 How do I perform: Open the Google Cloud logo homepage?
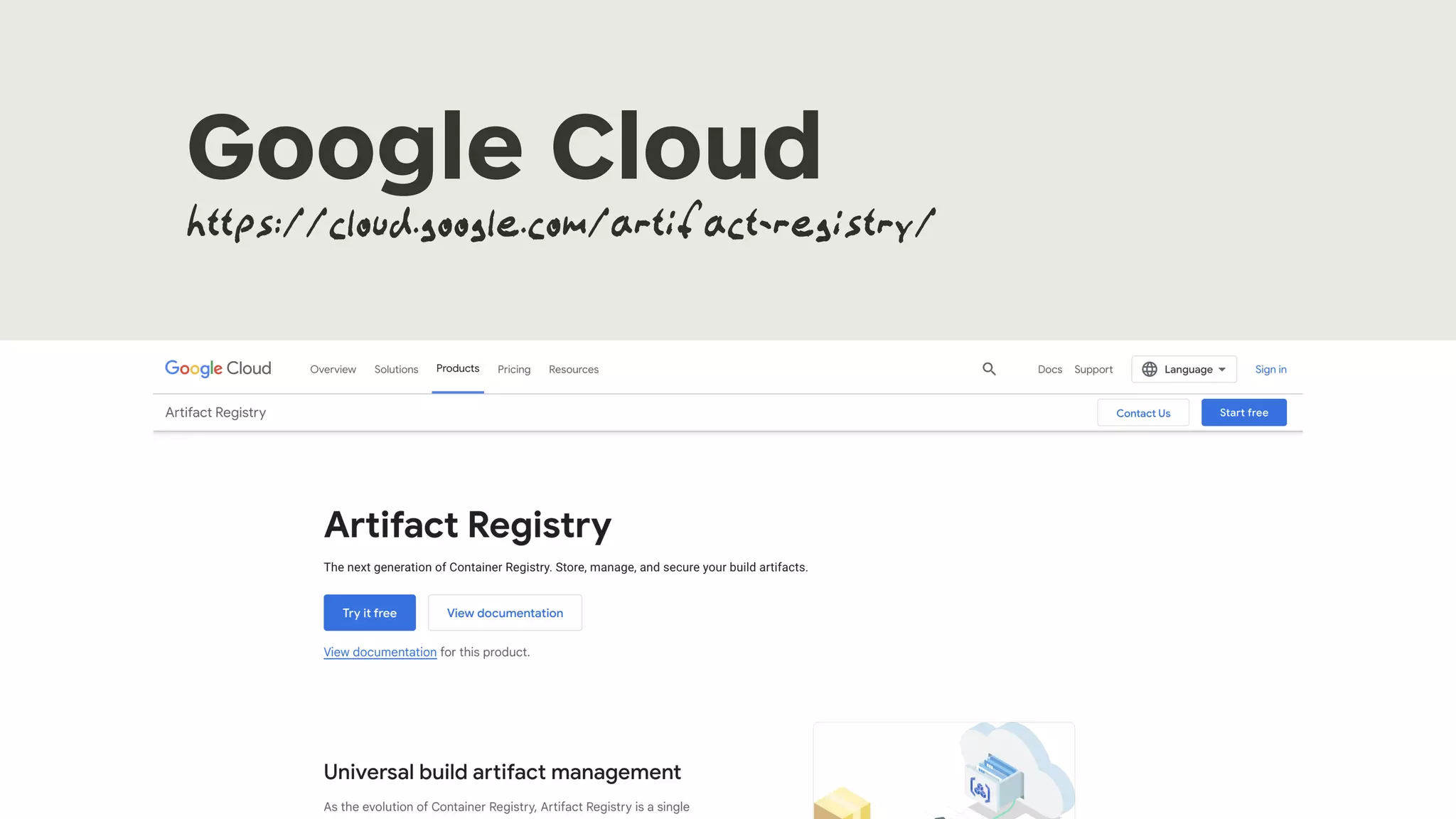[218, 368]
